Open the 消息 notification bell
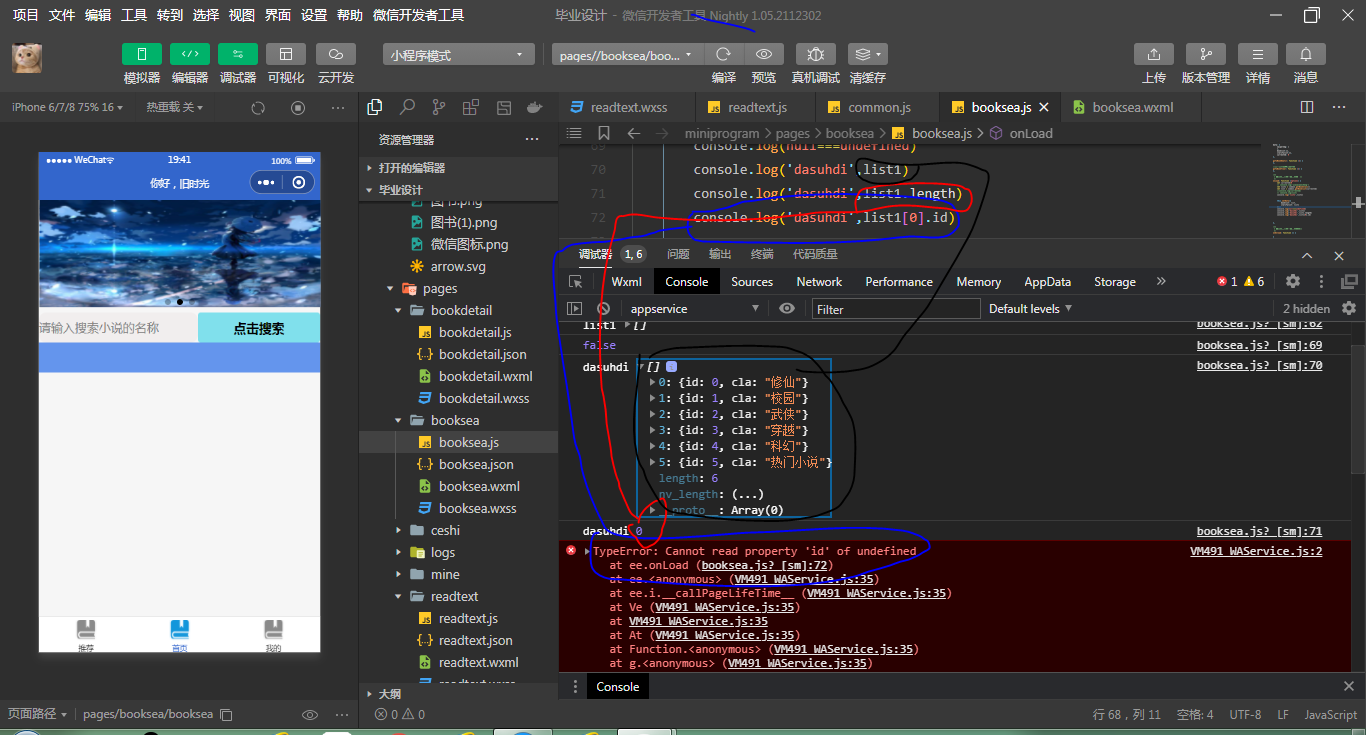This screenshot has width=1366, height=735. tap(1306, 54)
